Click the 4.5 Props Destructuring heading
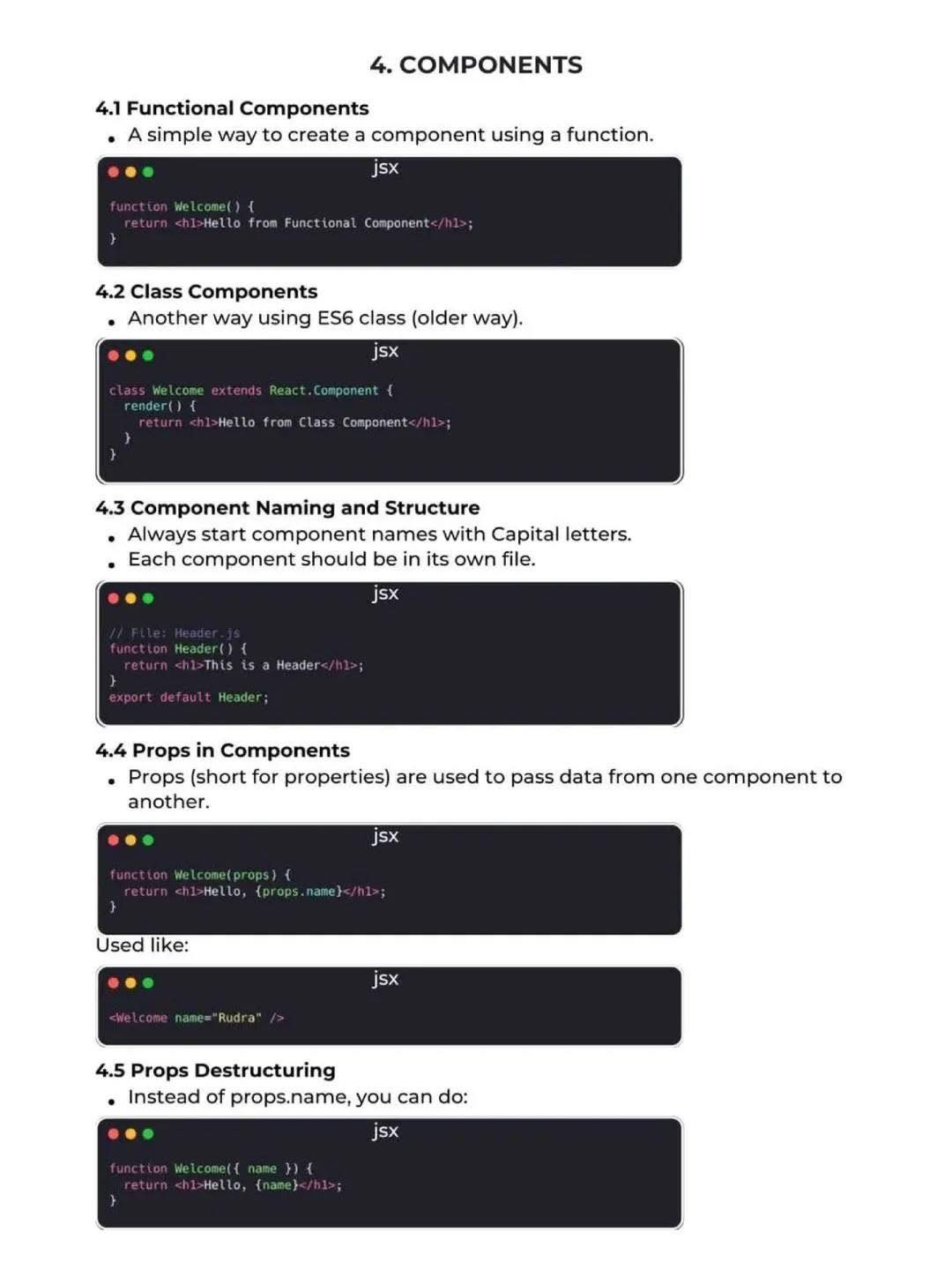This screenshot has width=952, height=1270. coord(215,1071)
